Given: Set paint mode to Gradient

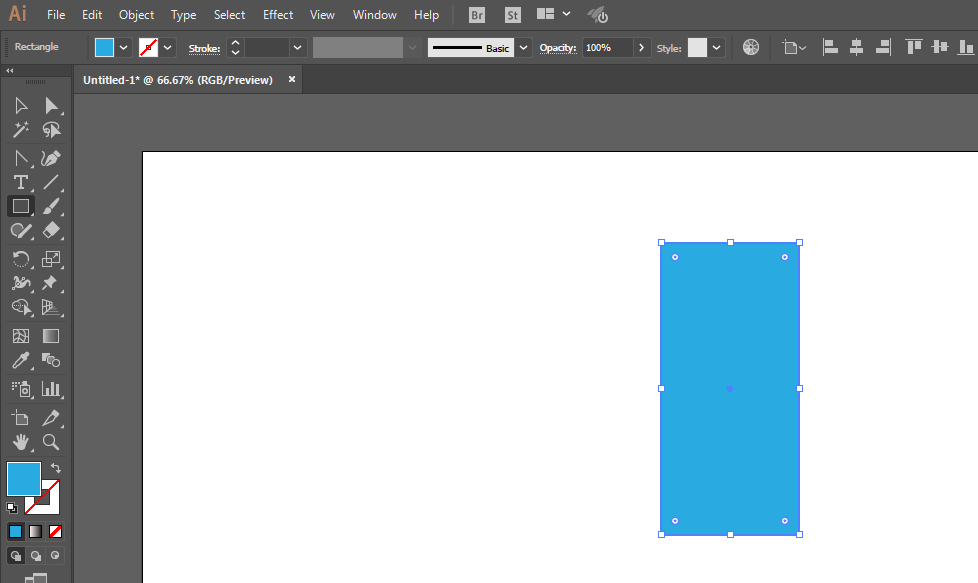Looking at the screenshot, I should click(x=36, y=531).
